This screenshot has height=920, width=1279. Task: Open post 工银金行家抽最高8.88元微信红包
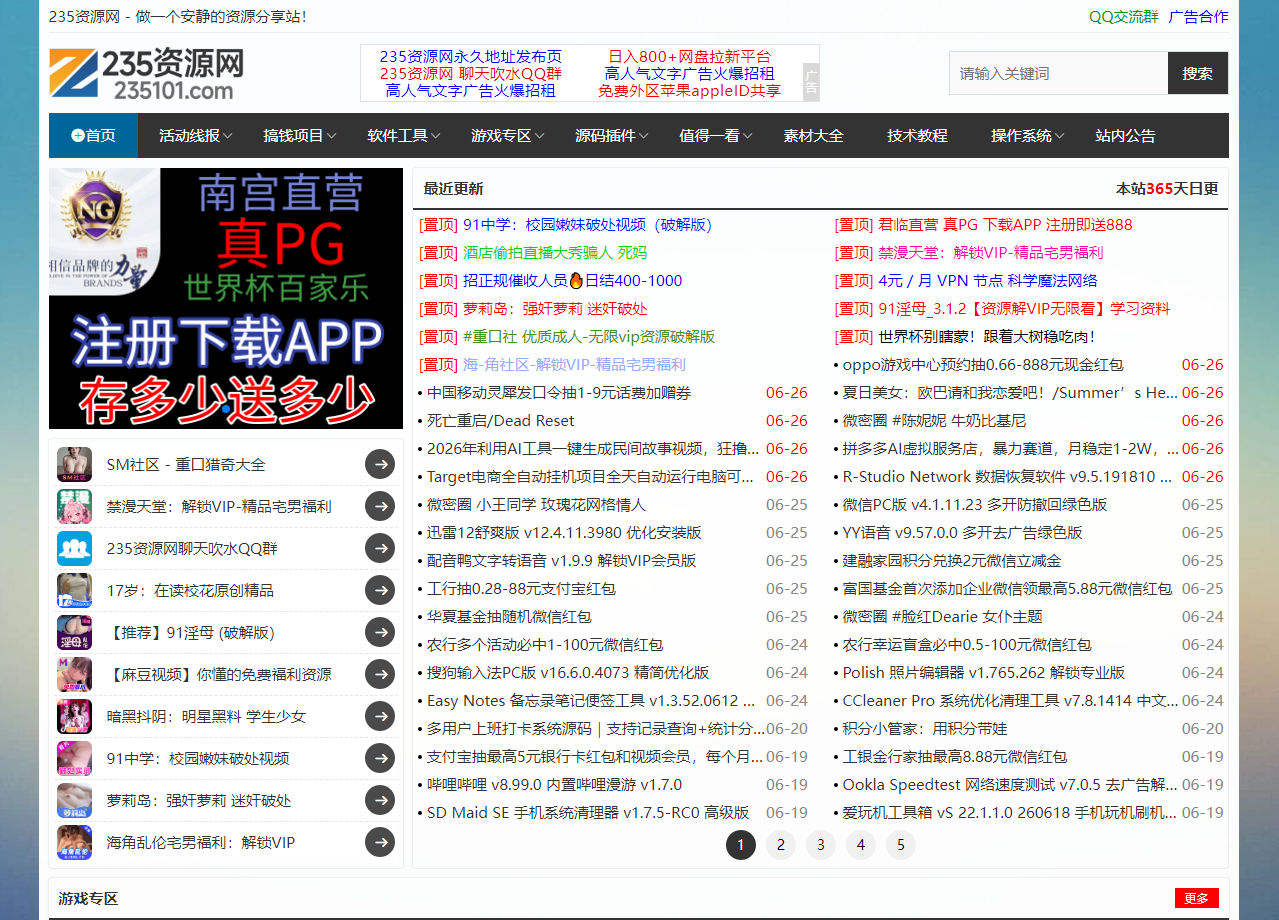(955, 757)
